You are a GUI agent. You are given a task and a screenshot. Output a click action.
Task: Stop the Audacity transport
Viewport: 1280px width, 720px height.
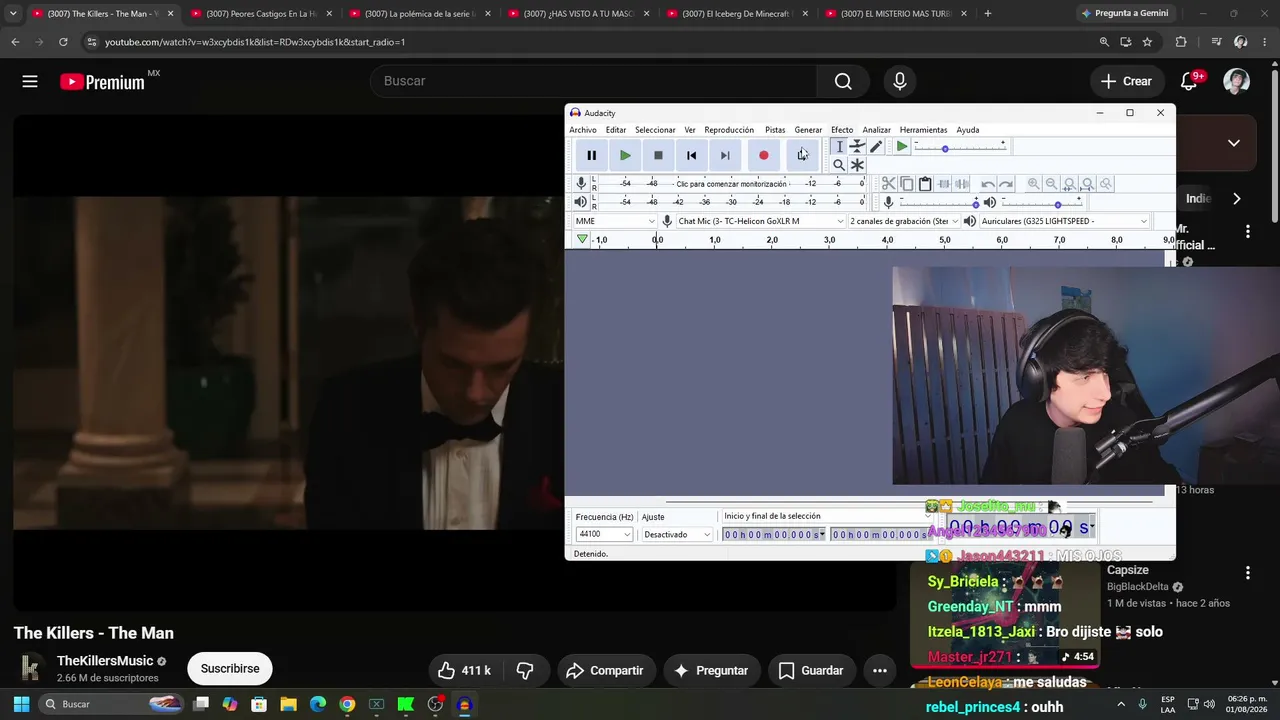point(658,155)
